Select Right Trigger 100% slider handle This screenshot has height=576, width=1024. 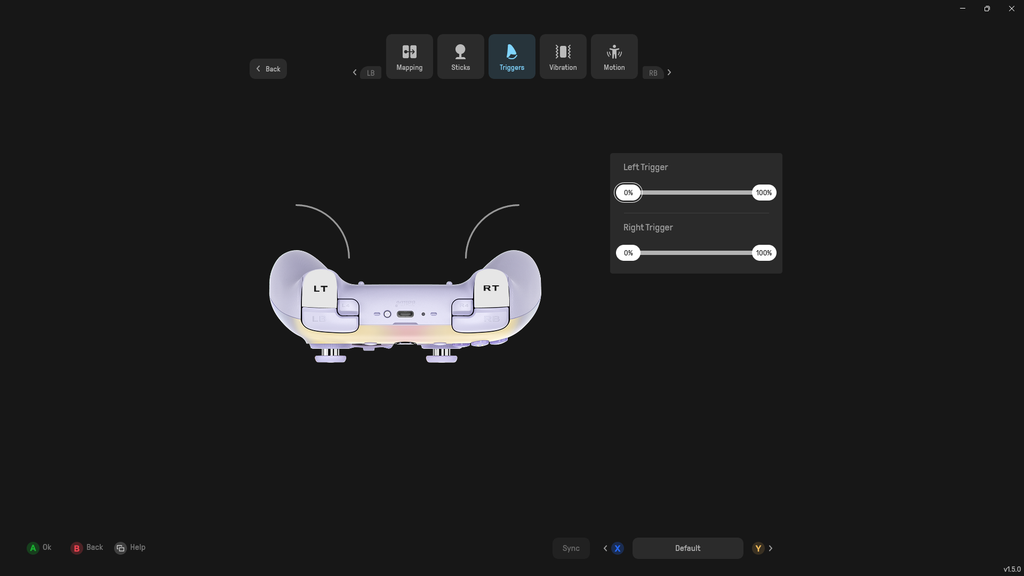click(763, 253)
